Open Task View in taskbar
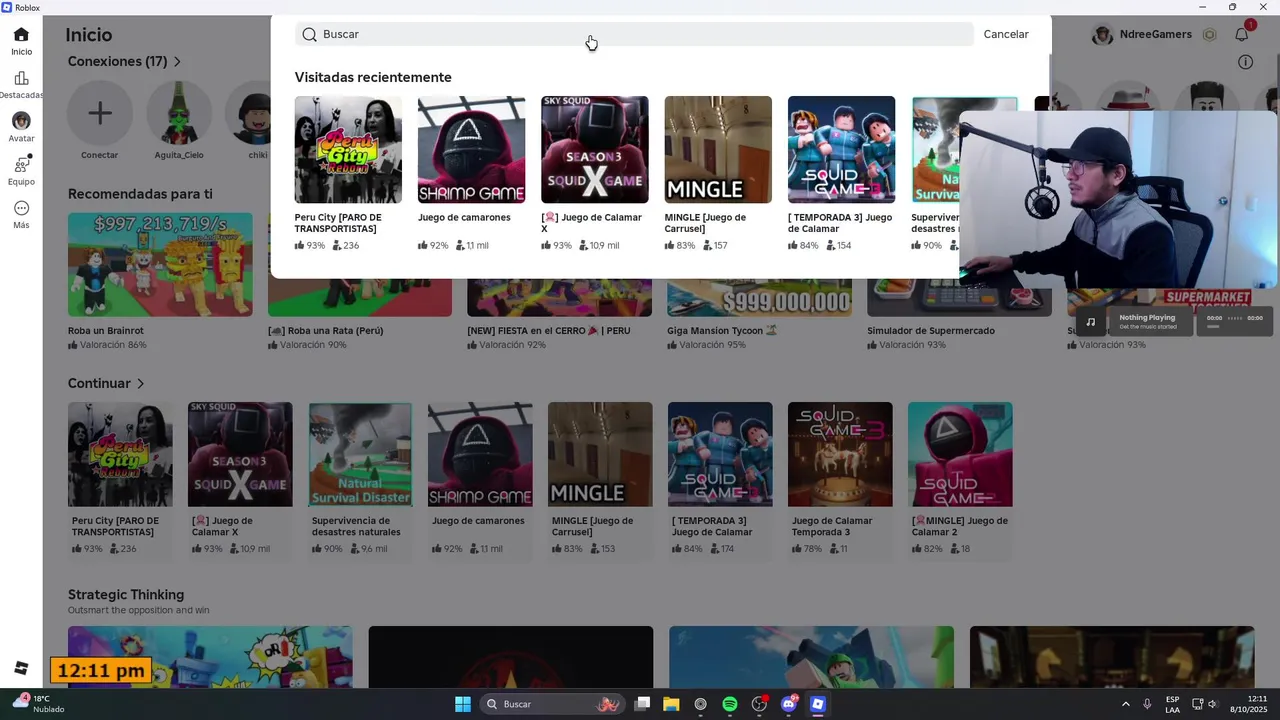 coord(642,704)
